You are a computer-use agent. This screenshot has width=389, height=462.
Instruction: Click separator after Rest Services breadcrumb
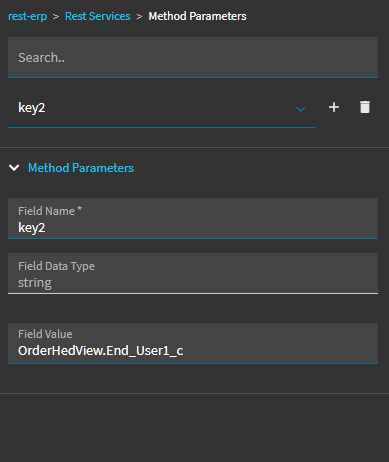[x=139, y=16]
